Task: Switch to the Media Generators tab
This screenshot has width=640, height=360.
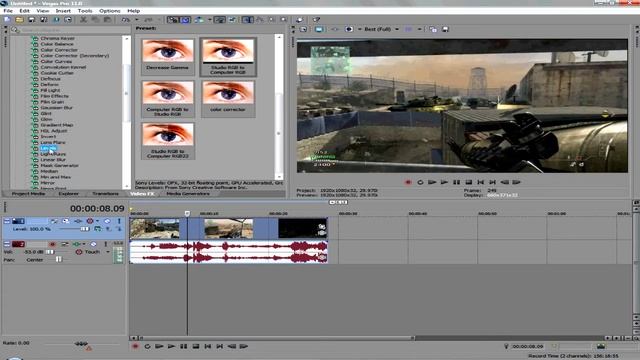Action: pyautogui.click(x=188, y=193)
